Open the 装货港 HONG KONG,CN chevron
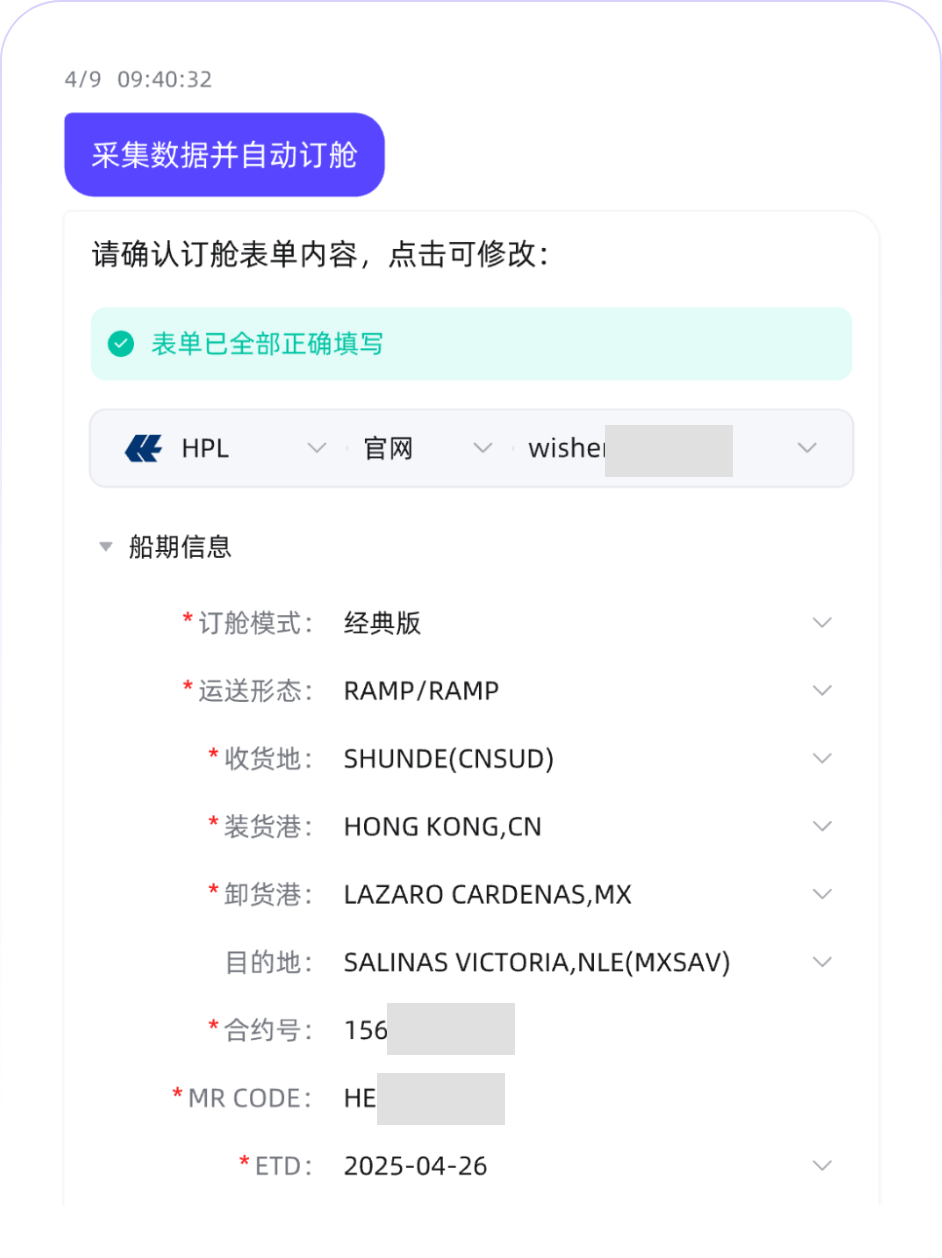This screenshot has width=942, height=1258. coord(822,826)
